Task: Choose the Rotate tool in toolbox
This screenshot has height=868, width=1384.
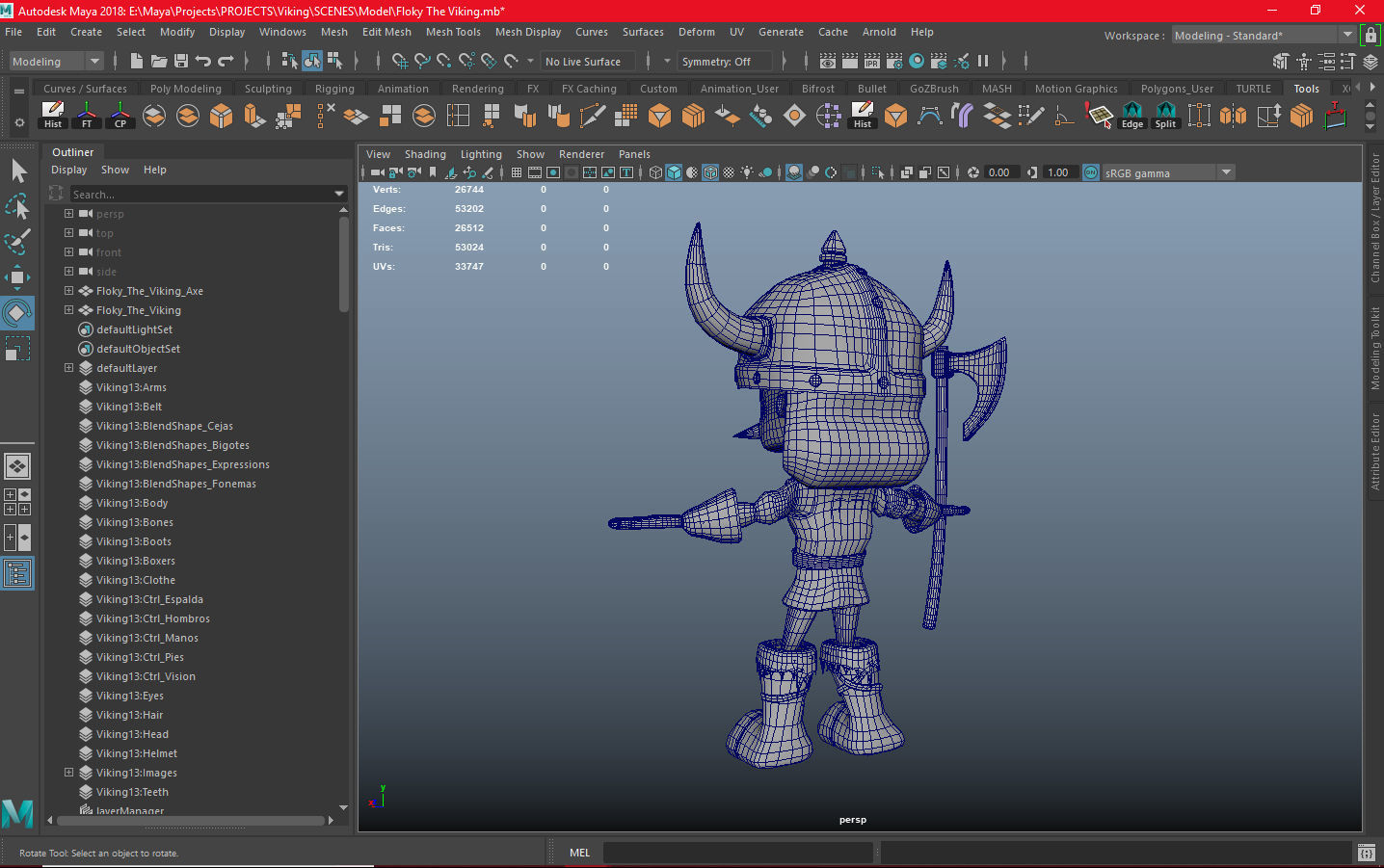Action: [x=17, y=313]
